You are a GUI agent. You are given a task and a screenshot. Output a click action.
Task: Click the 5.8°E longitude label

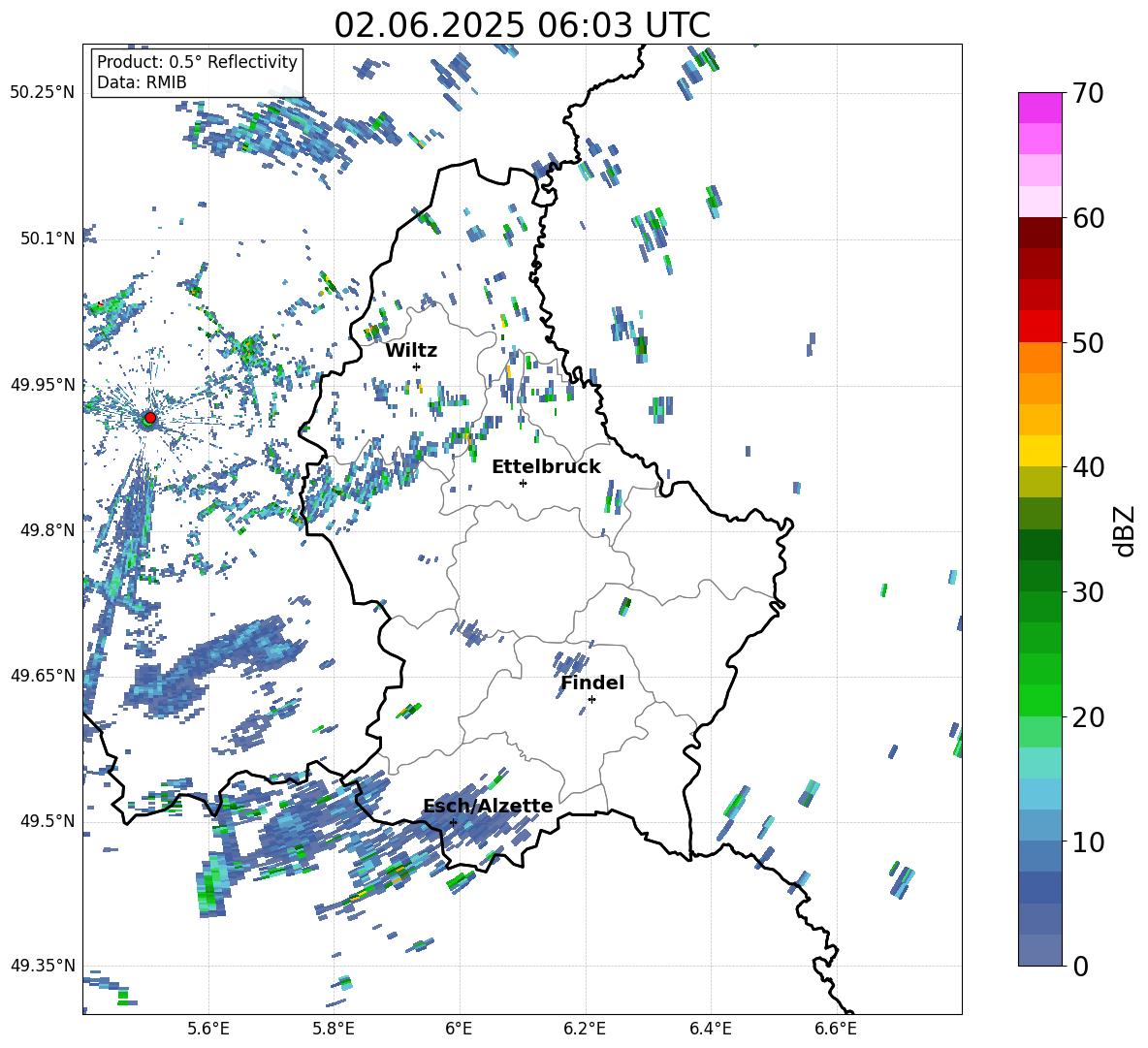click(x=334, y=1029)
